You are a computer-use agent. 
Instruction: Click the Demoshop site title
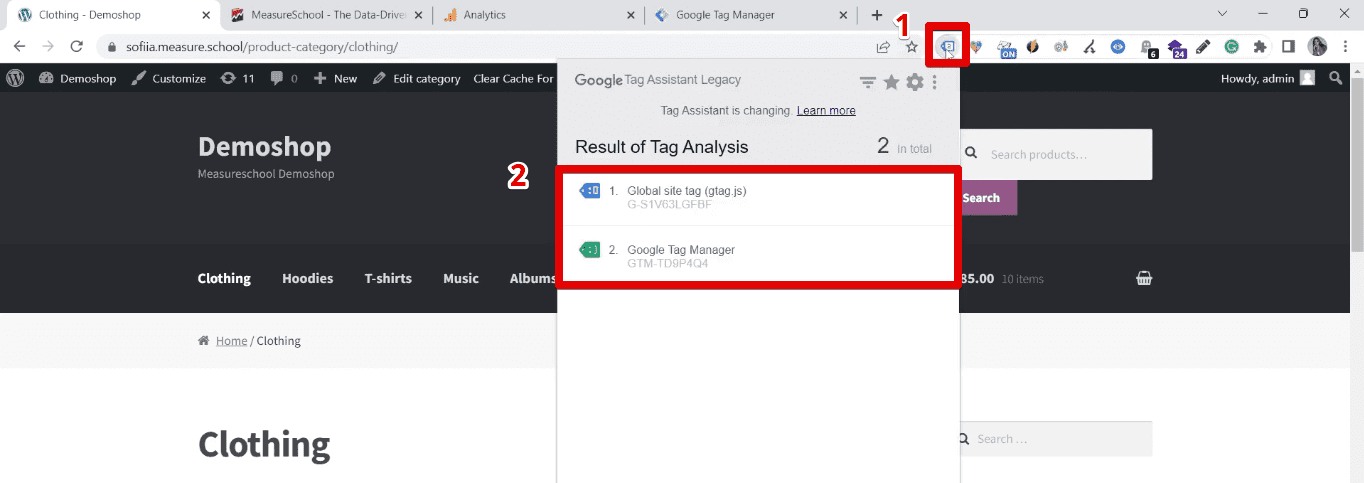coord(264,147)
